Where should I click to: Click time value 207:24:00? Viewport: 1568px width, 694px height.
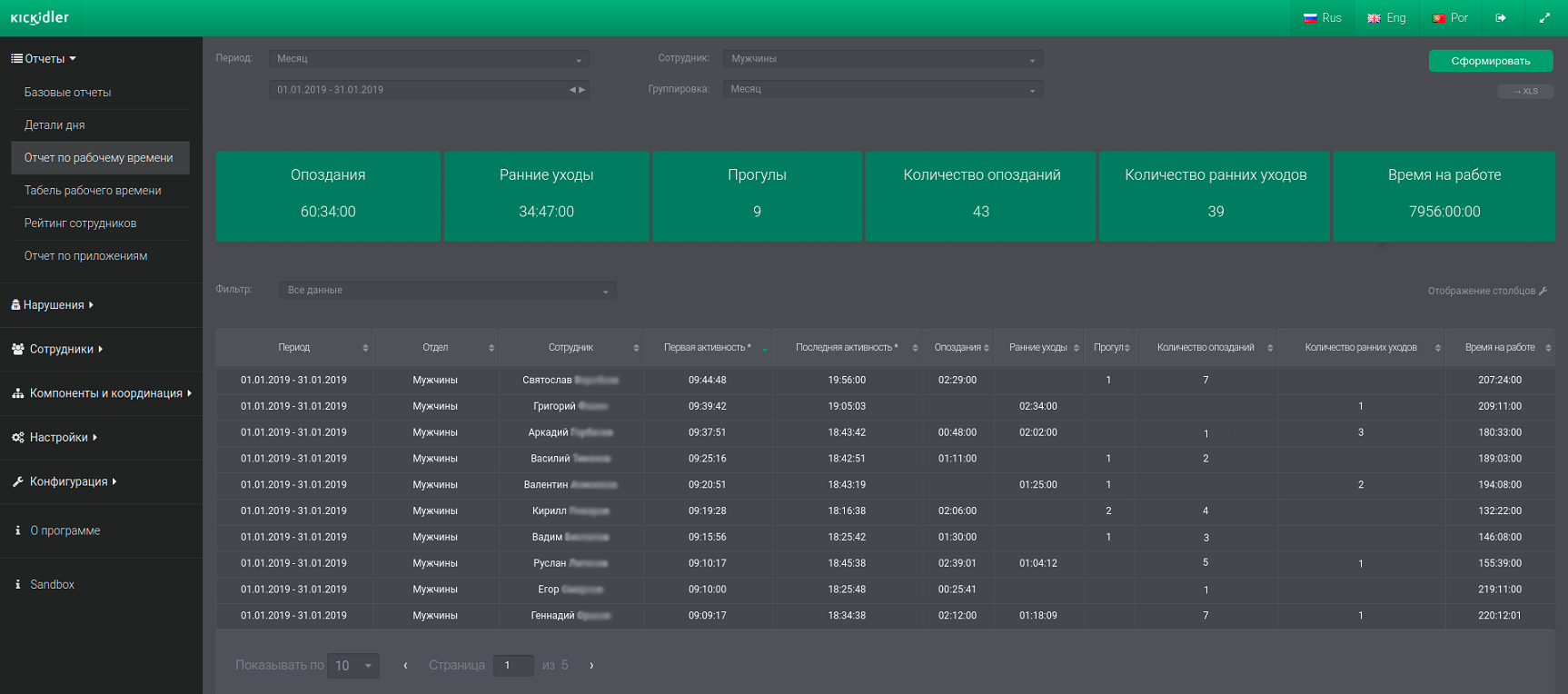click(x=1500, y=381)
